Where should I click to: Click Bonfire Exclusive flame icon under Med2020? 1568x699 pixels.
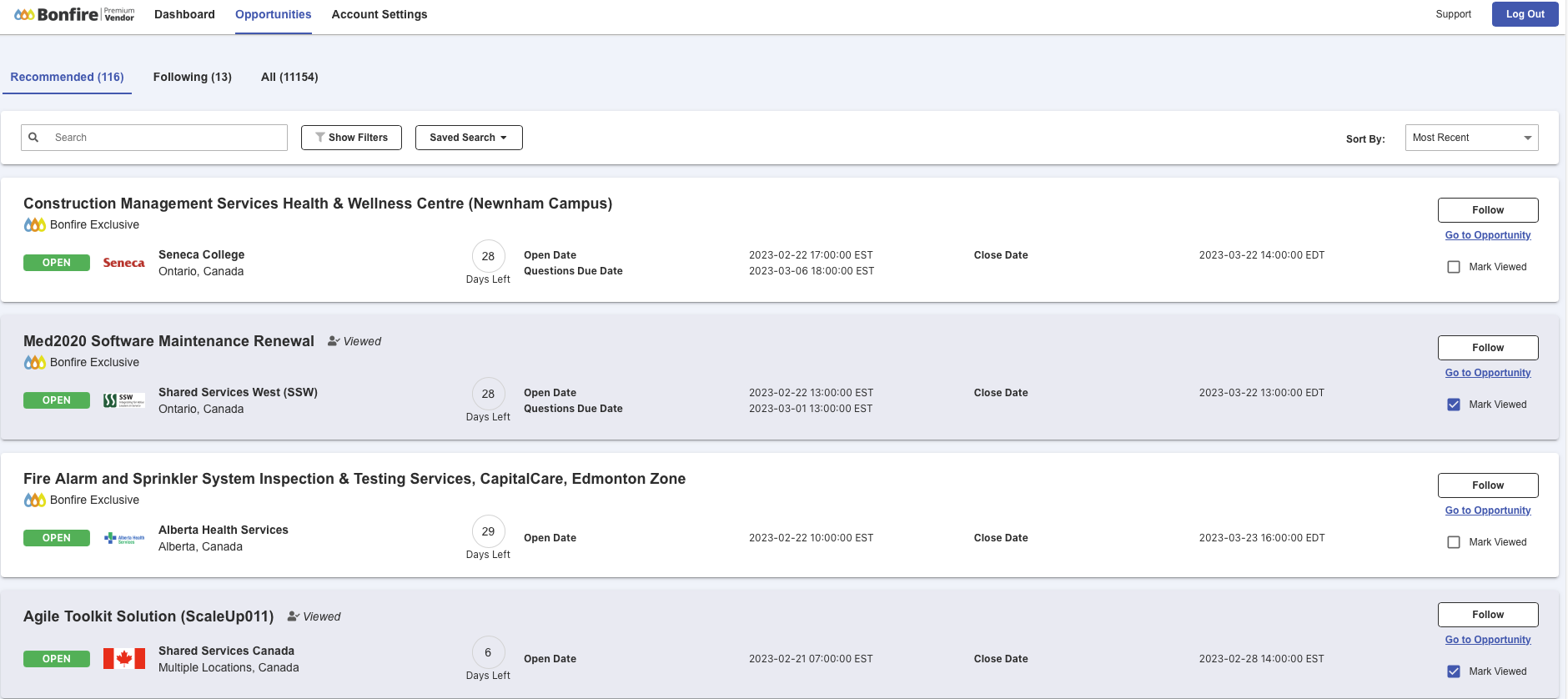(x=34, y=362)
